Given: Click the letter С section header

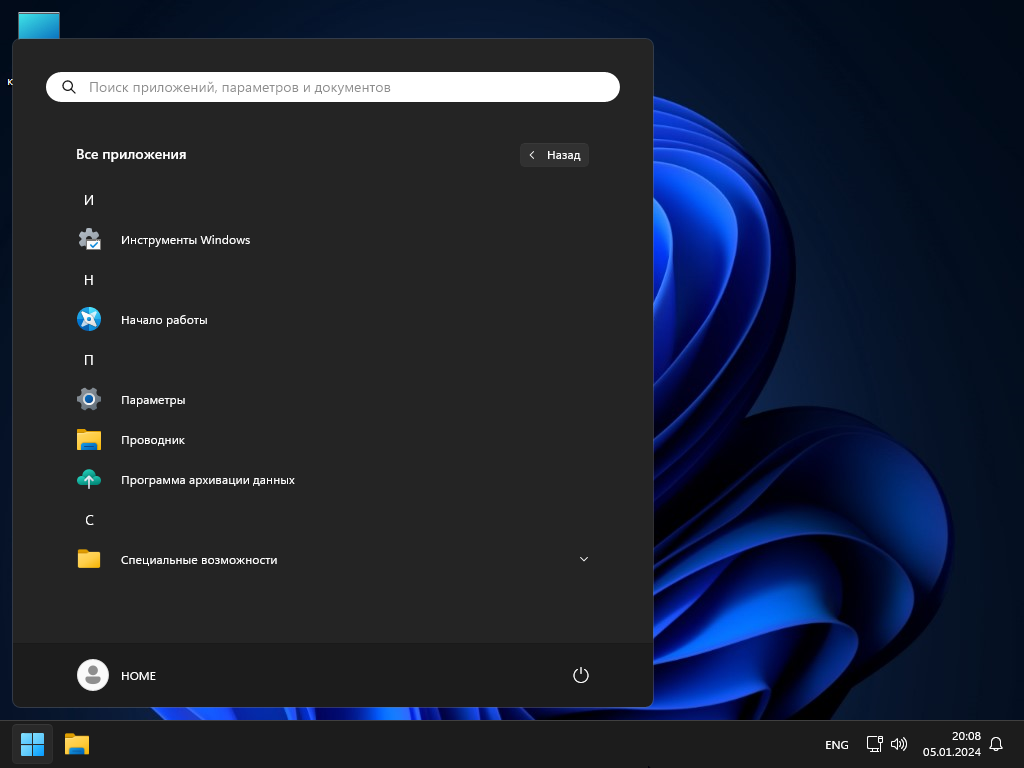Looking at the screenshot, I should pyautogui.click(x=89, y=520).
